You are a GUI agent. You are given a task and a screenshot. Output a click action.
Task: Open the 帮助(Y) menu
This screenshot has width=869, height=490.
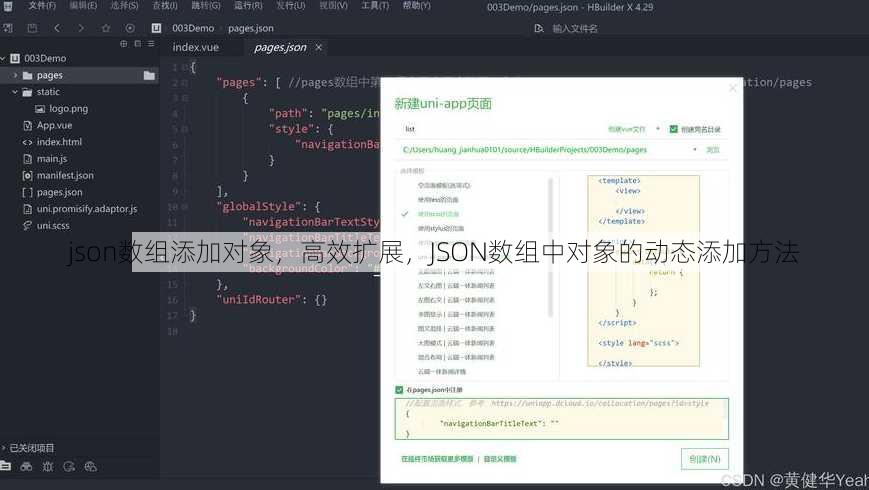pos(417,6)
